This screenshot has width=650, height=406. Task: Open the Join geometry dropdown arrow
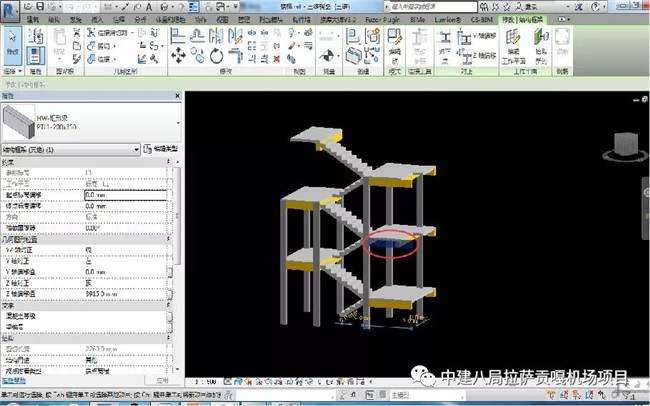tap(114, 59)
